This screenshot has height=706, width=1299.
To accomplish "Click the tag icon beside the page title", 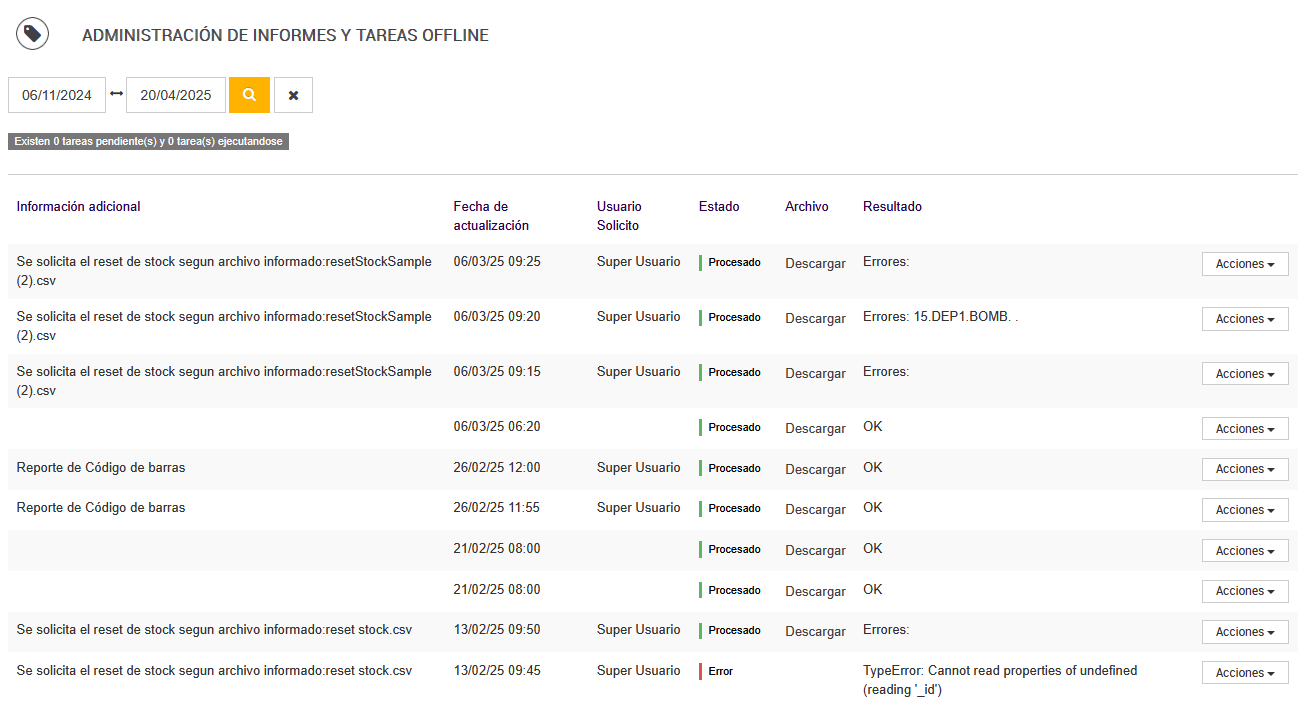I will [x=32, y=34].
